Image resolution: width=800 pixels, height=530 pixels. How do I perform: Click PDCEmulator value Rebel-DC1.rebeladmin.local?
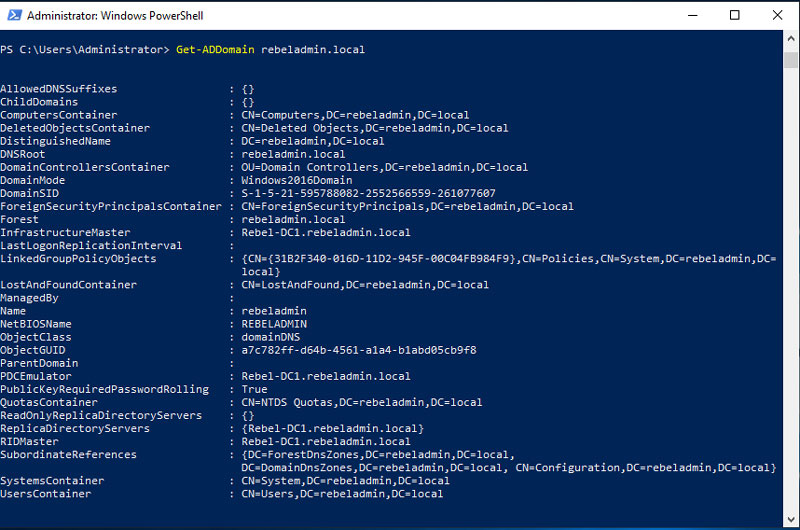pyautogui.click(x=326, y=376)
